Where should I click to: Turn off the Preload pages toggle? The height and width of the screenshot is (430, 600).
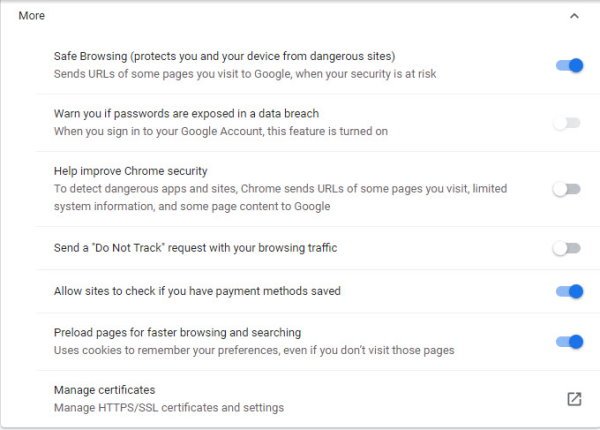pos(568,341)
